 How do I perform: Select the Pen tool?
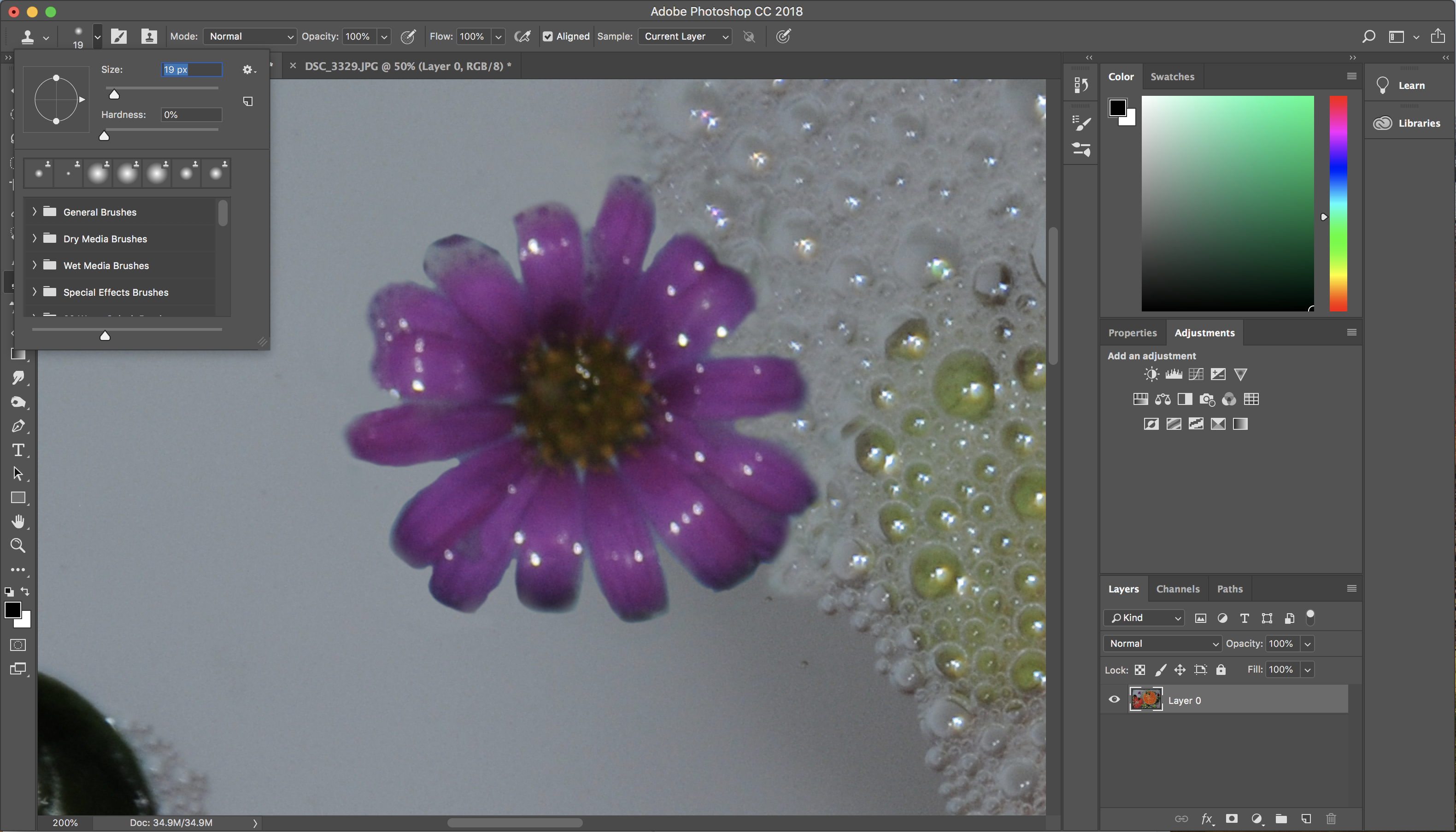point(18,426)
